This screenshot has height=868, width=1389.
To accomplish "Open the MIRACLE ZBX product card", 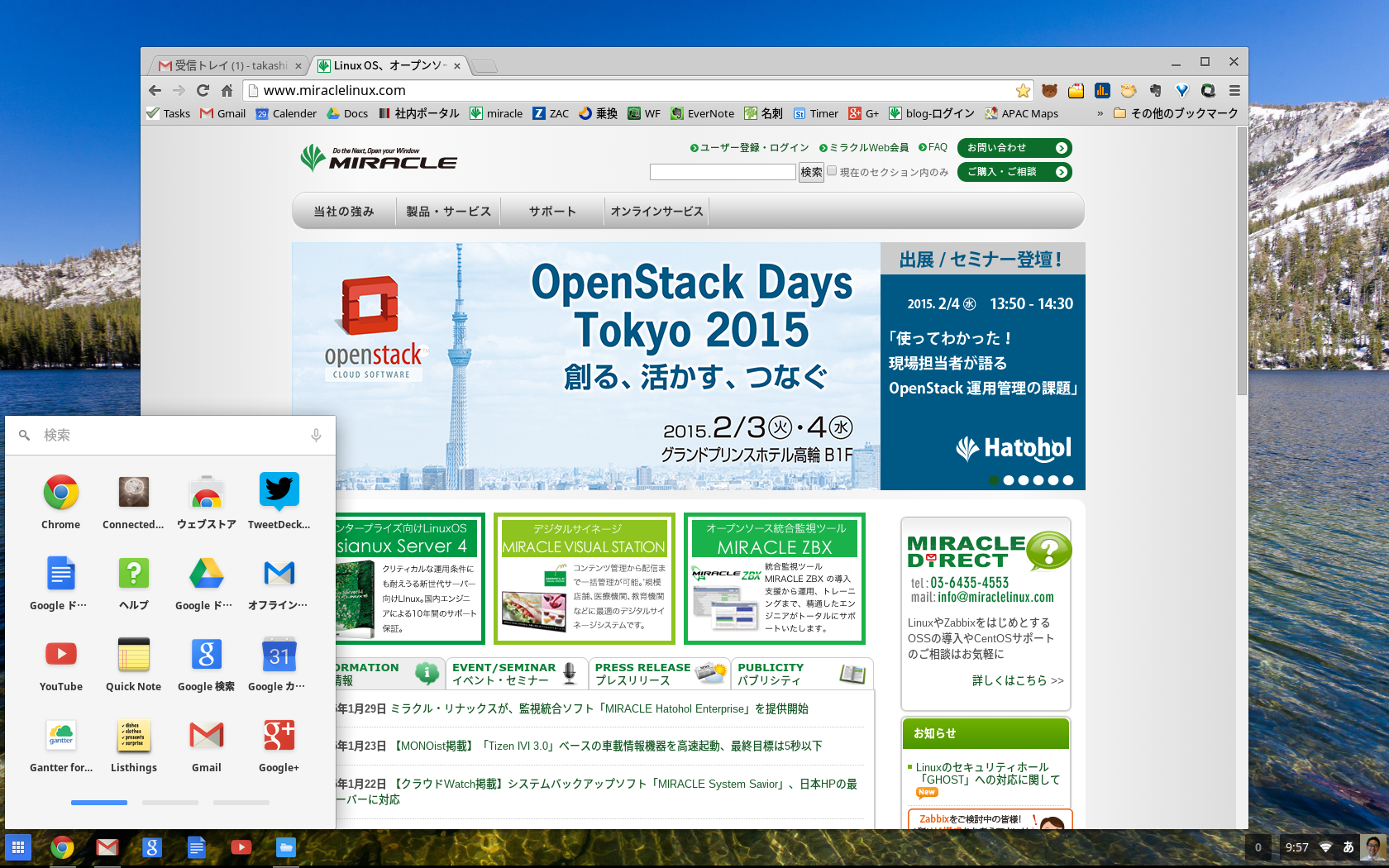I will (x=775, y=579).
